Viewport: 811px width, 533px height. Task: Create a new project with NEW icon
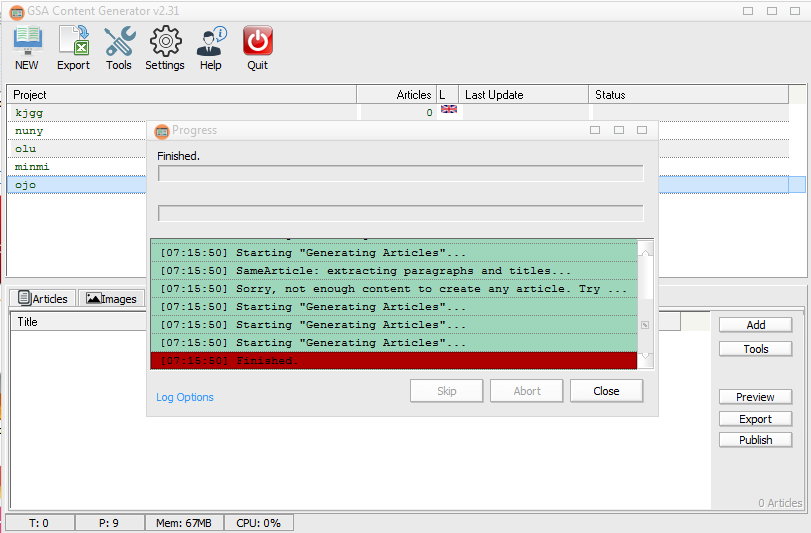pos(27,48)
